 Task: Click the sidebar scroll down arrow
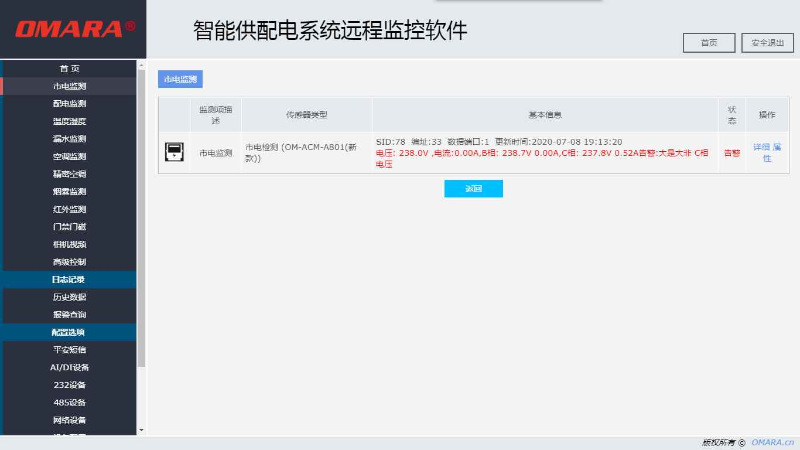click(x=141, y=430)
